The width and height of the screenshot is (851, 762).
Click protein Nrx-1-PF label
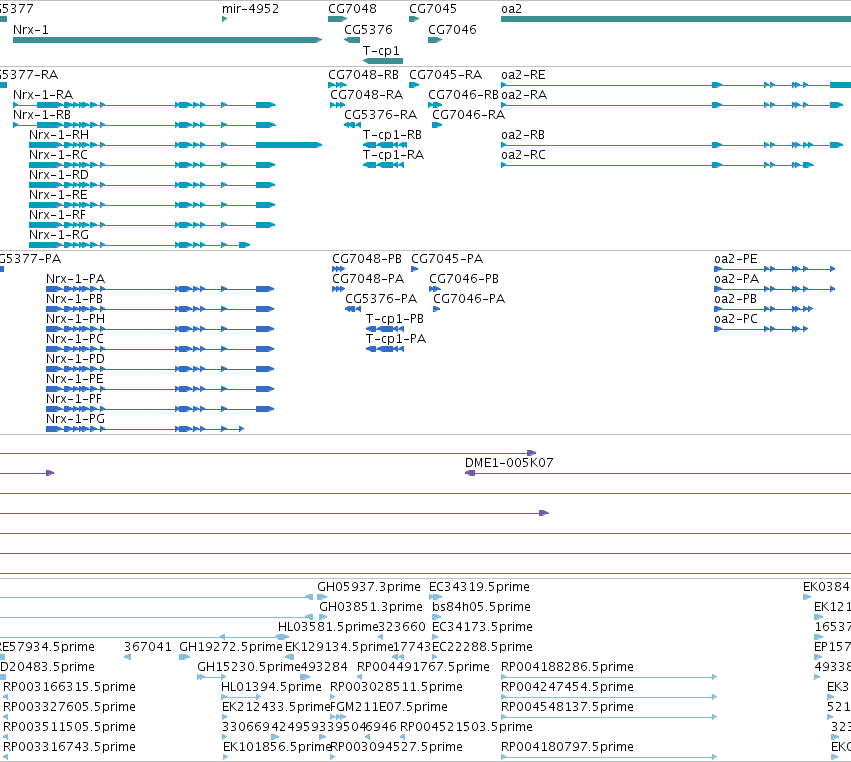74,399
